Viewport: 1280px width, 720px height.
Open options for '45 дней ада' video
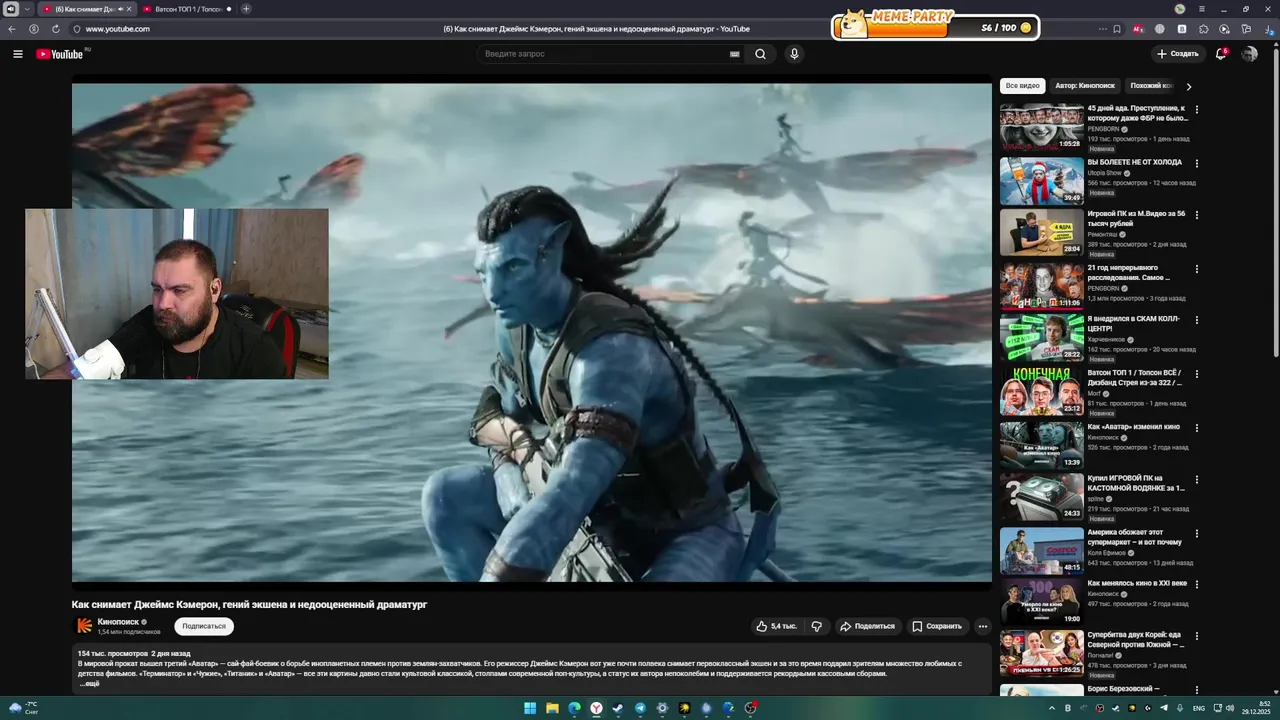point(1197,110)
